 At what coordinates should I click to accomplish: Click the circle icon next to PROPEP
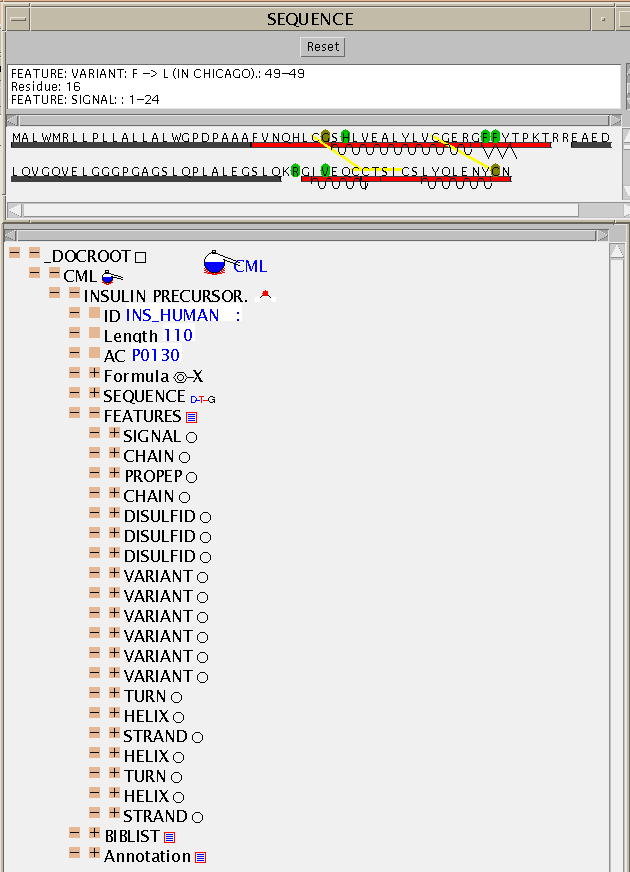[191, 477]
